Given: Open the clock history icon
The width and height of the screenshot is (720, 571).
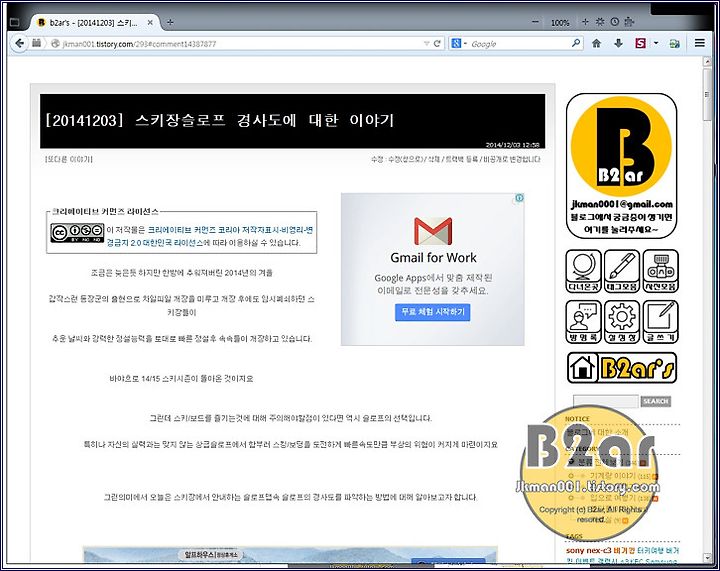Looking at the screenshot, I should [x=614, y=22].
